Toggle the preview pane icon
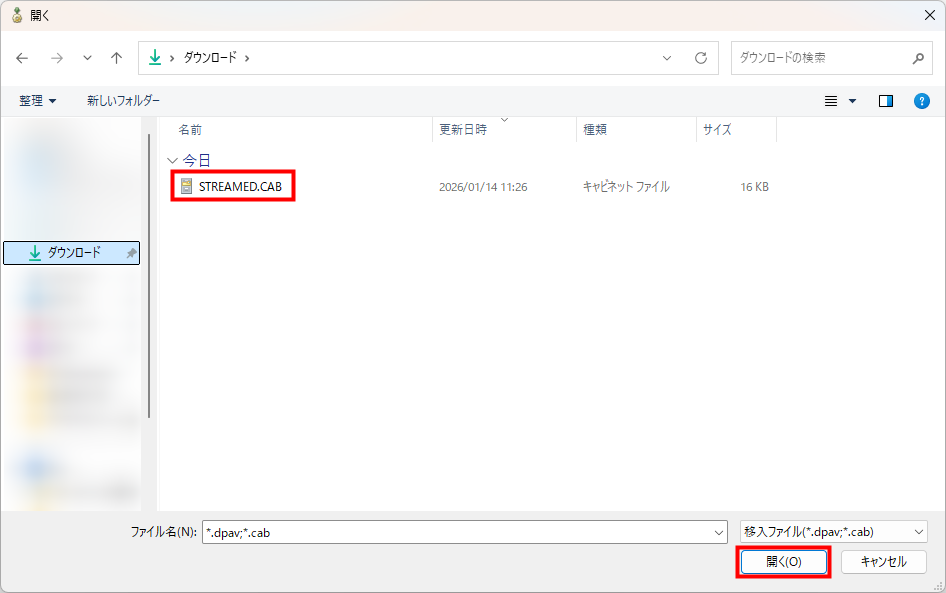 [885, 101]
